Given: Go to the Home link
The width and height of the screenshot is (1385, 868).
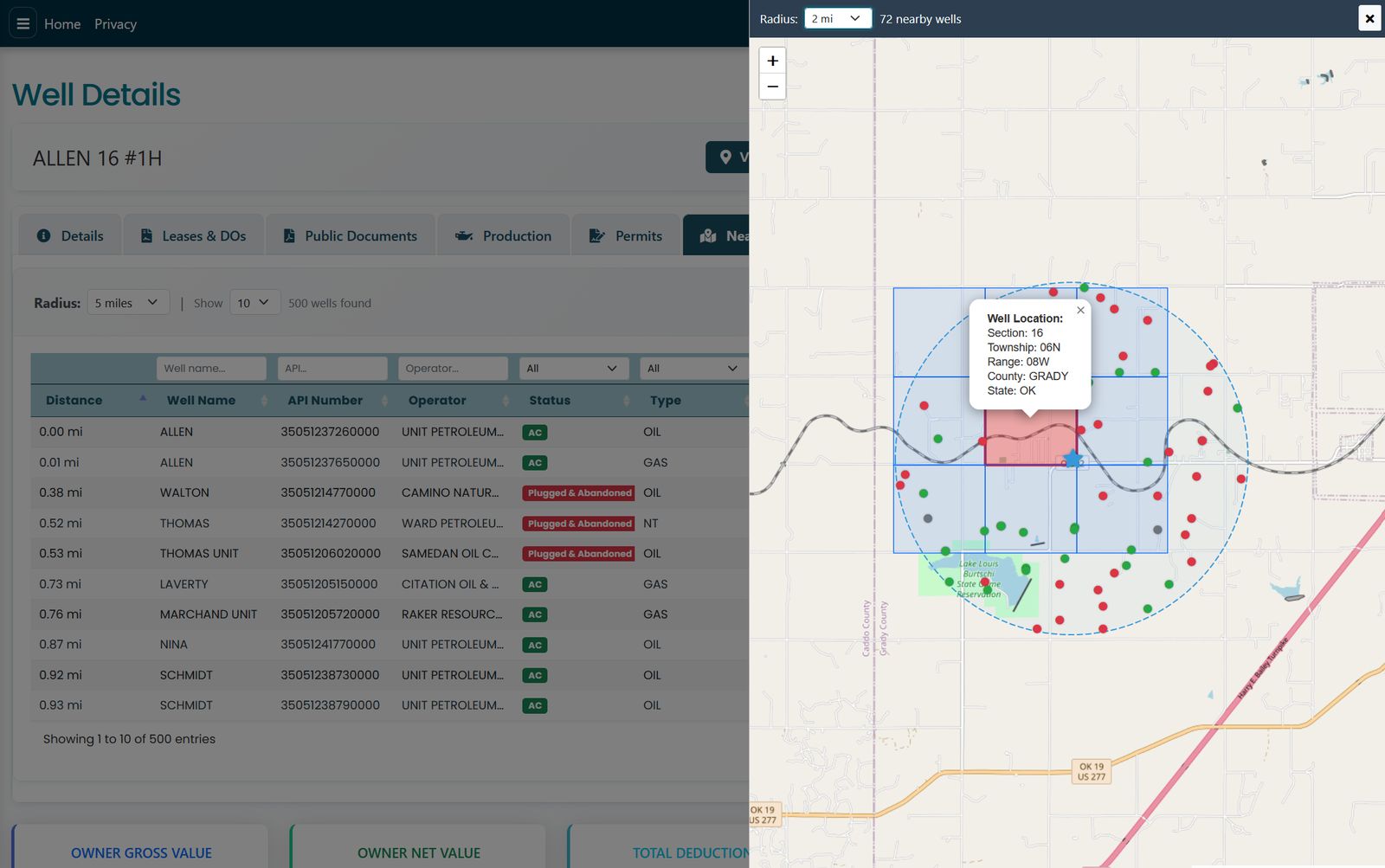Looking at the screenshot, I should [x=62, y=24].
